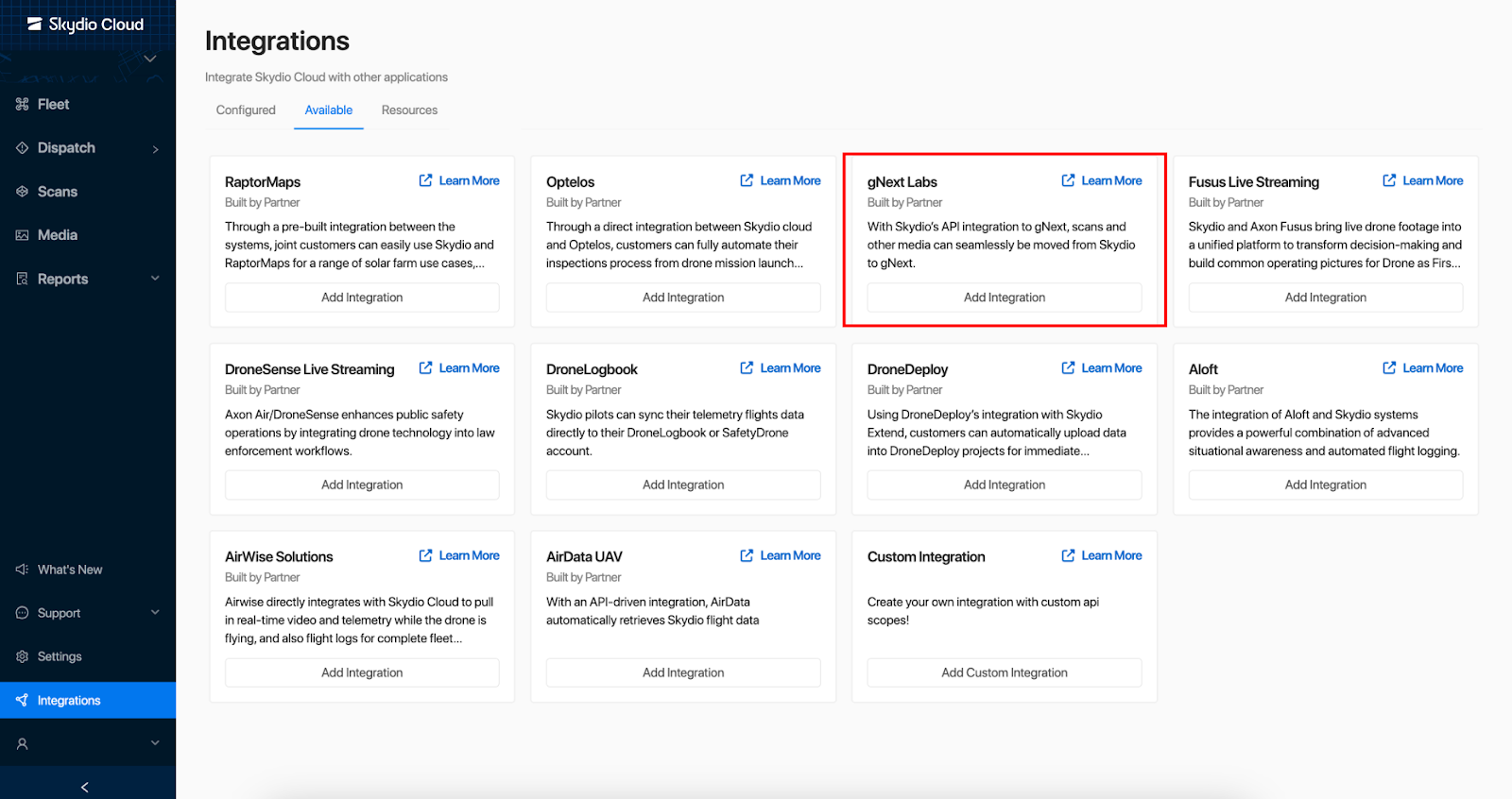Click external link icon on Custom Integration card
This screenshot has width=1512, height=799.
point(1068,555)
